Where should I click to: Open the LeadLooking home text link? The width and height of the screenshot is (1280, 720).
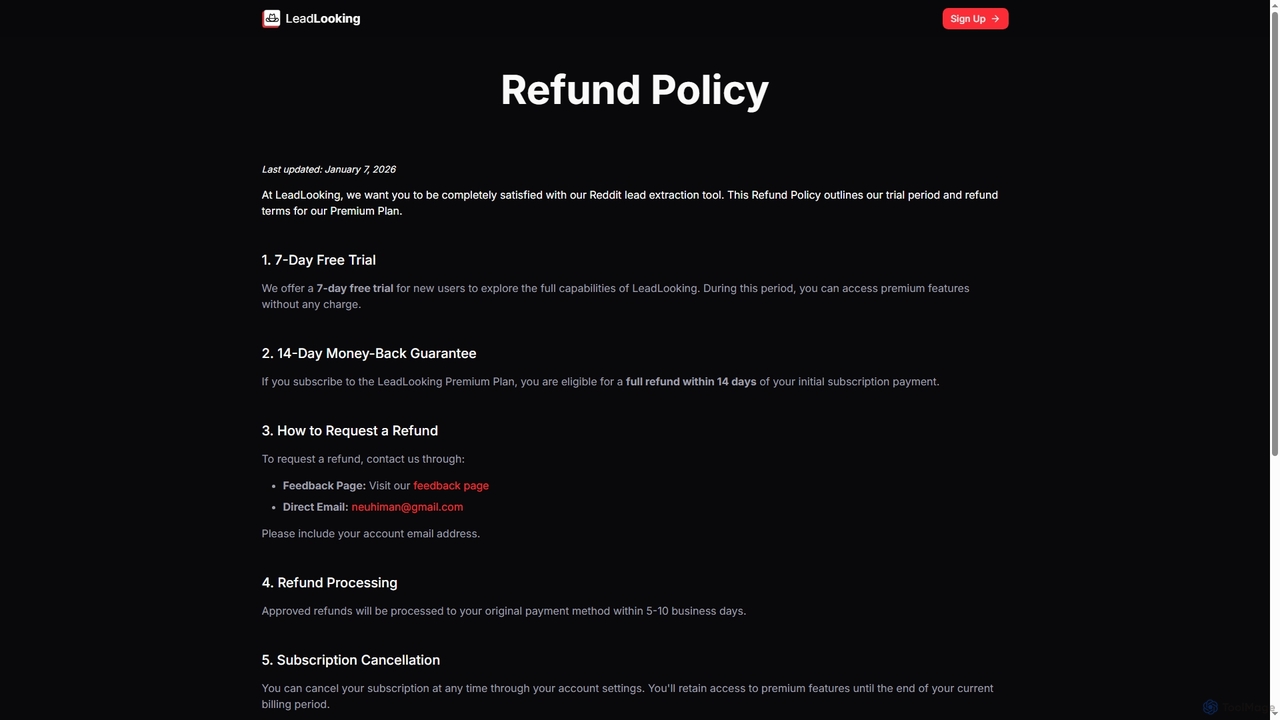(x=323, y=18)
